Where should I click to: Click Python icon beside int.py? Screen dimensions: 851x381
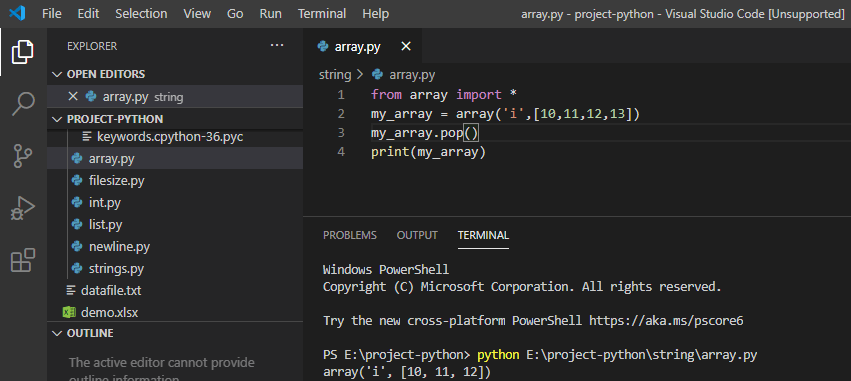click(78, 203)
